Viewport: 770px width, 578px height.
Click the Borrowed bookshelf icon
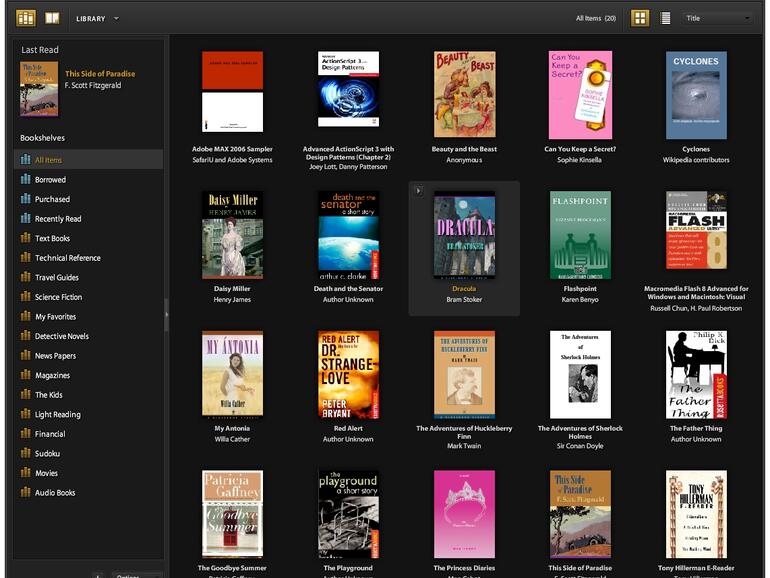[26, 180]
